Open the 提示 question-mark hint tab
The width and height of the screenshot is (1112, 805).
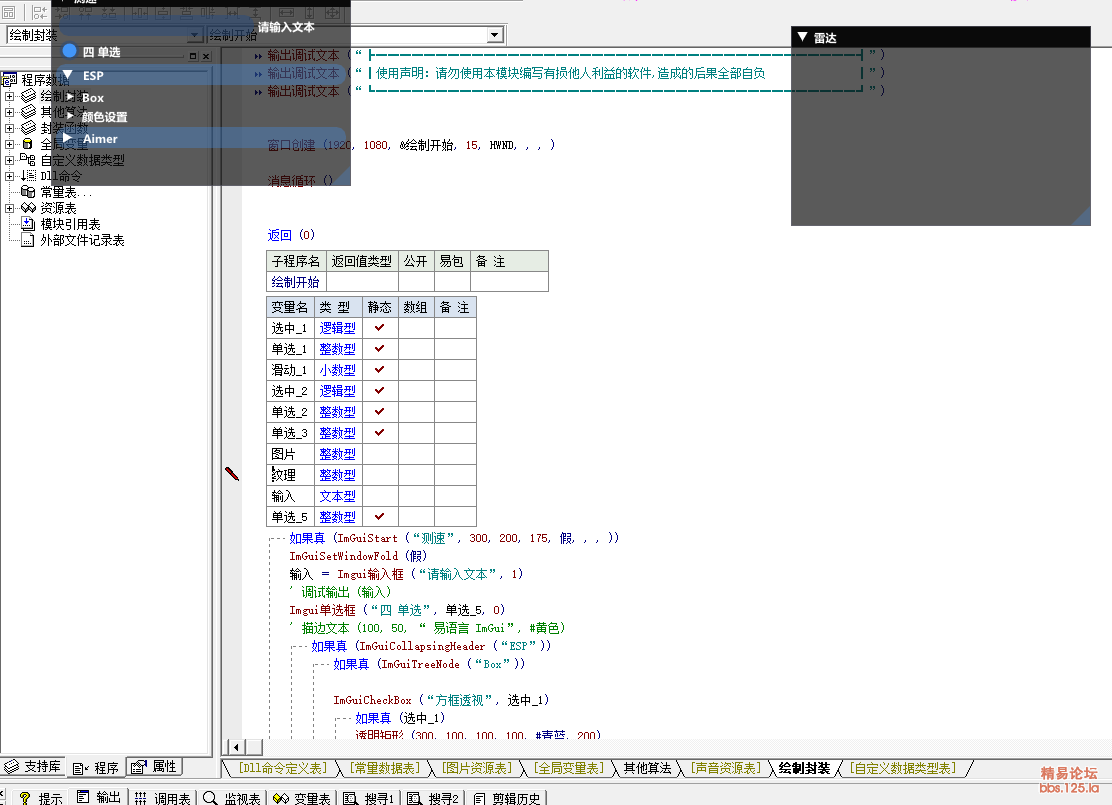point(25,798)
